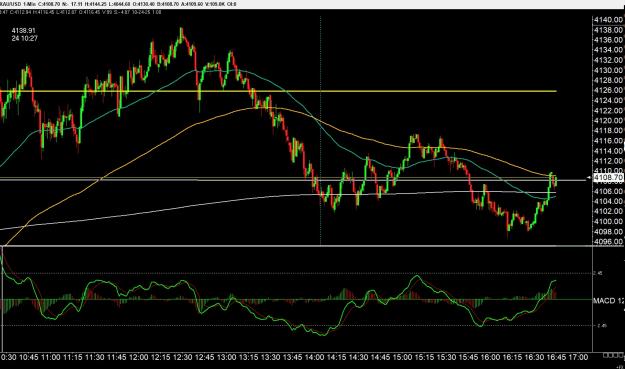Click the 11:45 time axis label
This screenshot has width=625, height=369.
click(116, 357)
